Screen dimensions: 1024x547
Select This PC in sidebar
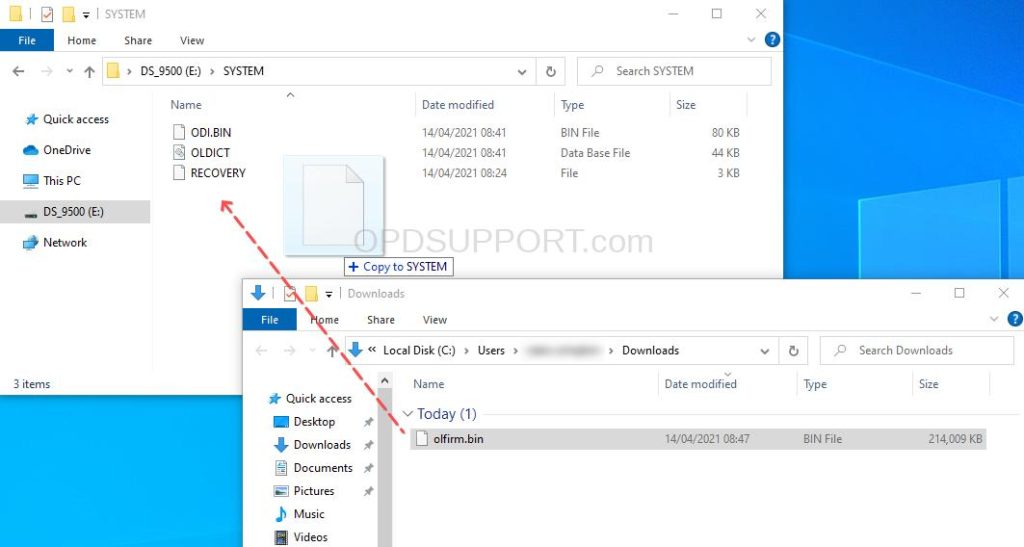pyautogui.click(x=61, y=181)
